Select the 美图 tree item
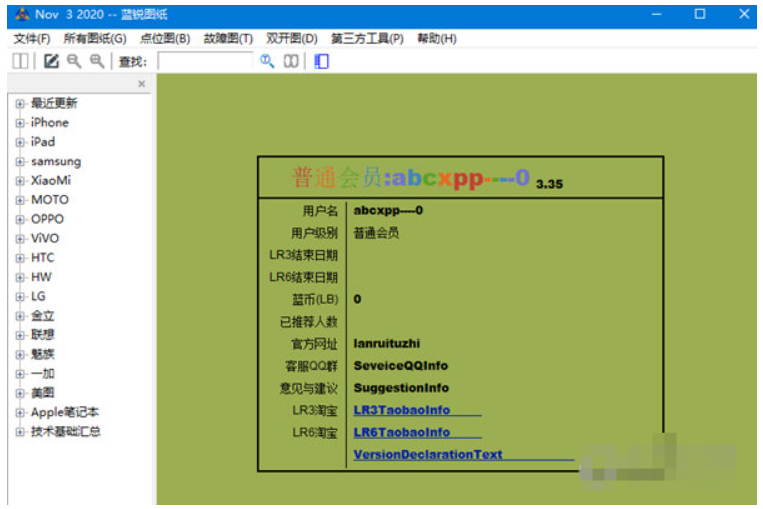Screen dimensions: 763x509 click(x=43, y=393)
